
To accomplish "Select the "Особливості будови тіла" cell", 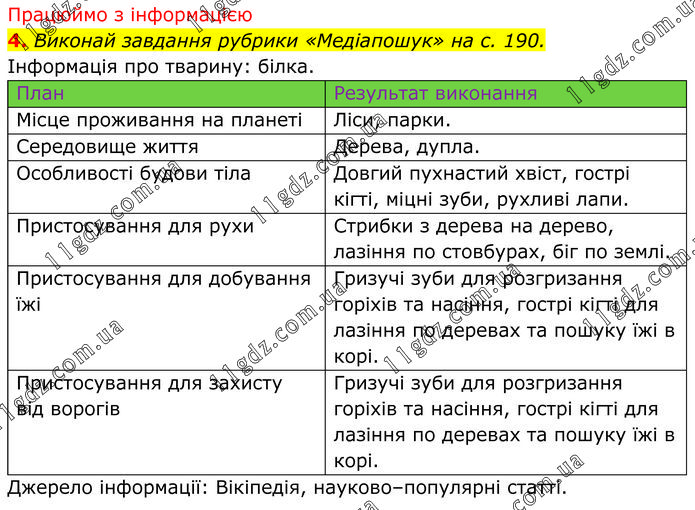I will [x=134, y=173].
